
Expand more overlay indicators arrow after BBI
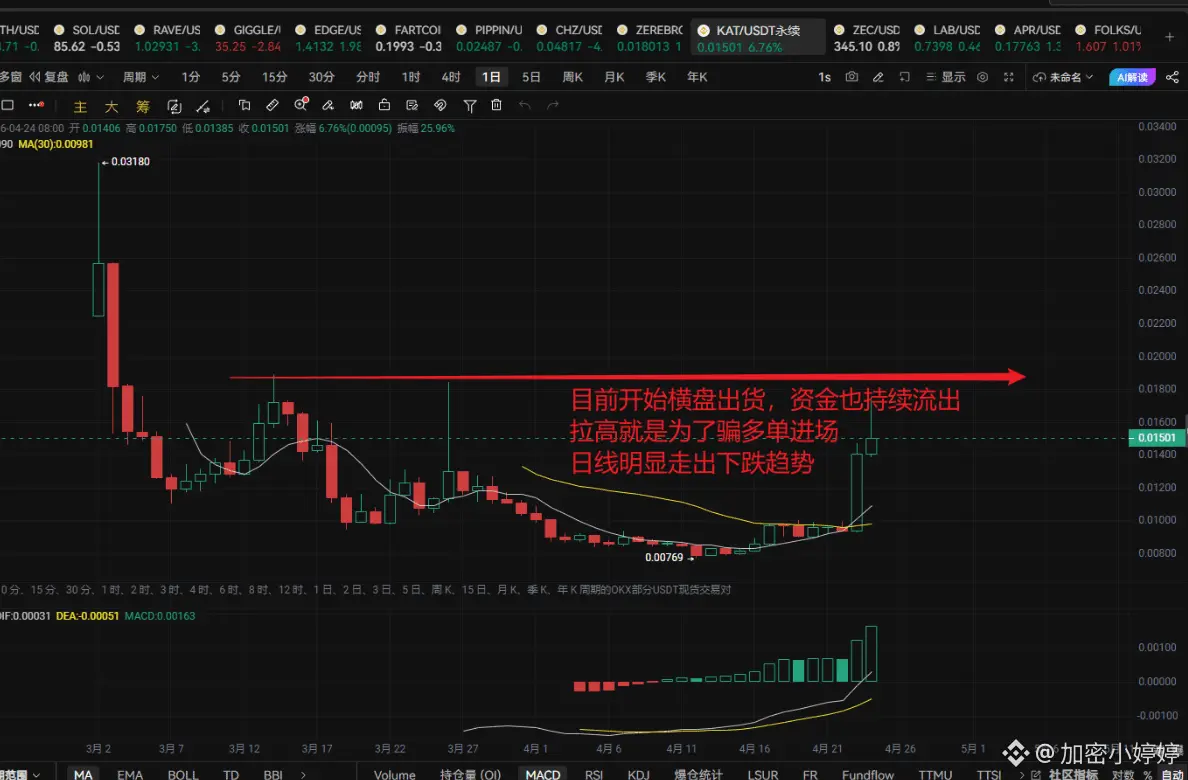pyautogui.click(x=304, y=774)
